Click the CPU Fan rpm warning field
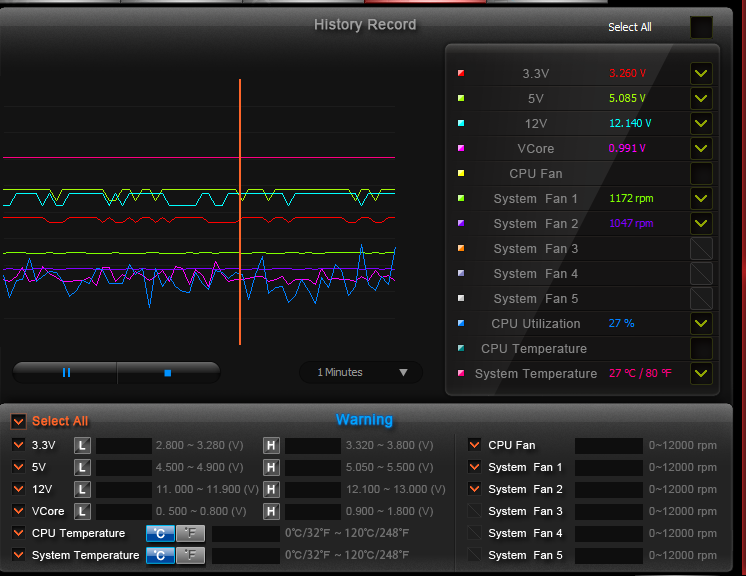Screen dimensions: 746x576 pos(609,446)
